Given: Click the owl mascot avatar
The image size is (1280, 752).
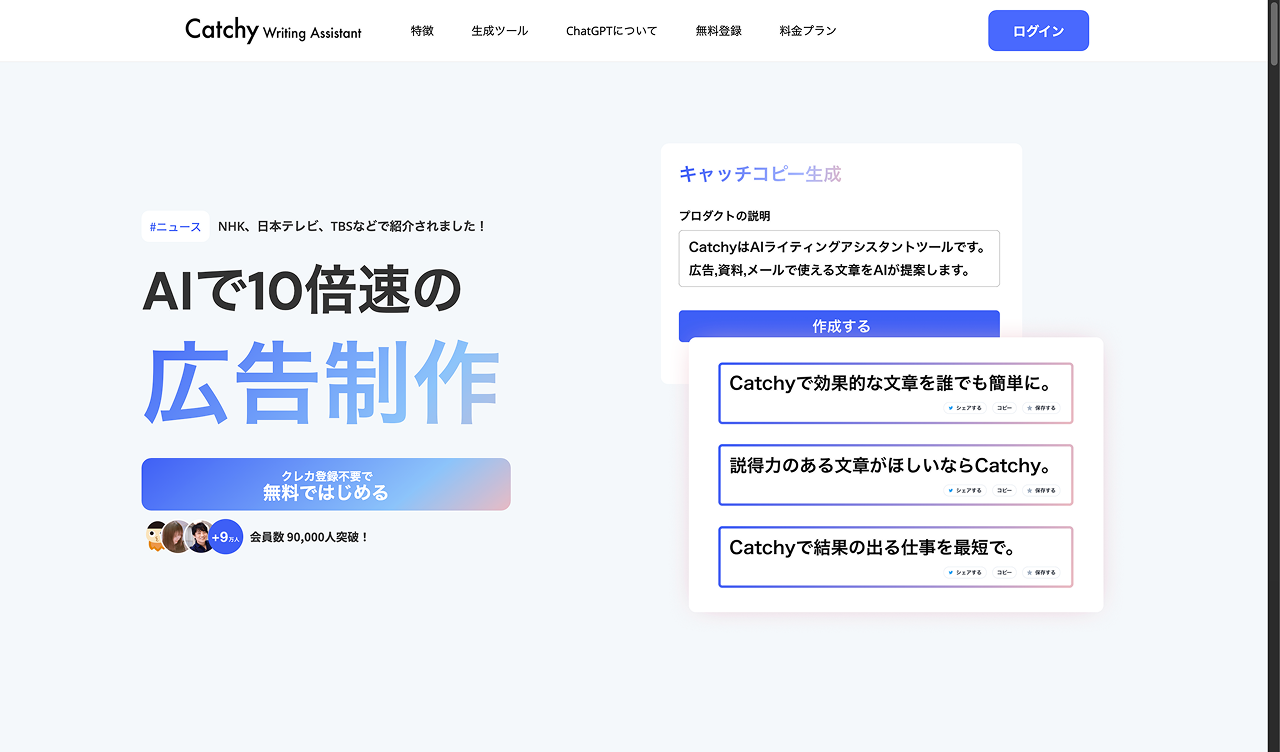Looking at the screenshot, I should click(154, 537).
